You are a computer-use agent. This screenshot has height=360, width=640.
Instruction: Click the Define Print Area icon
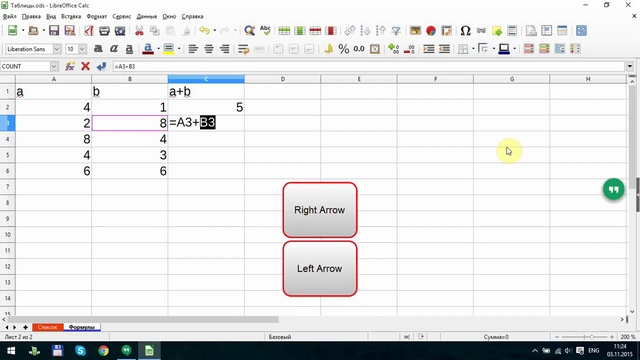click(531, 31)
